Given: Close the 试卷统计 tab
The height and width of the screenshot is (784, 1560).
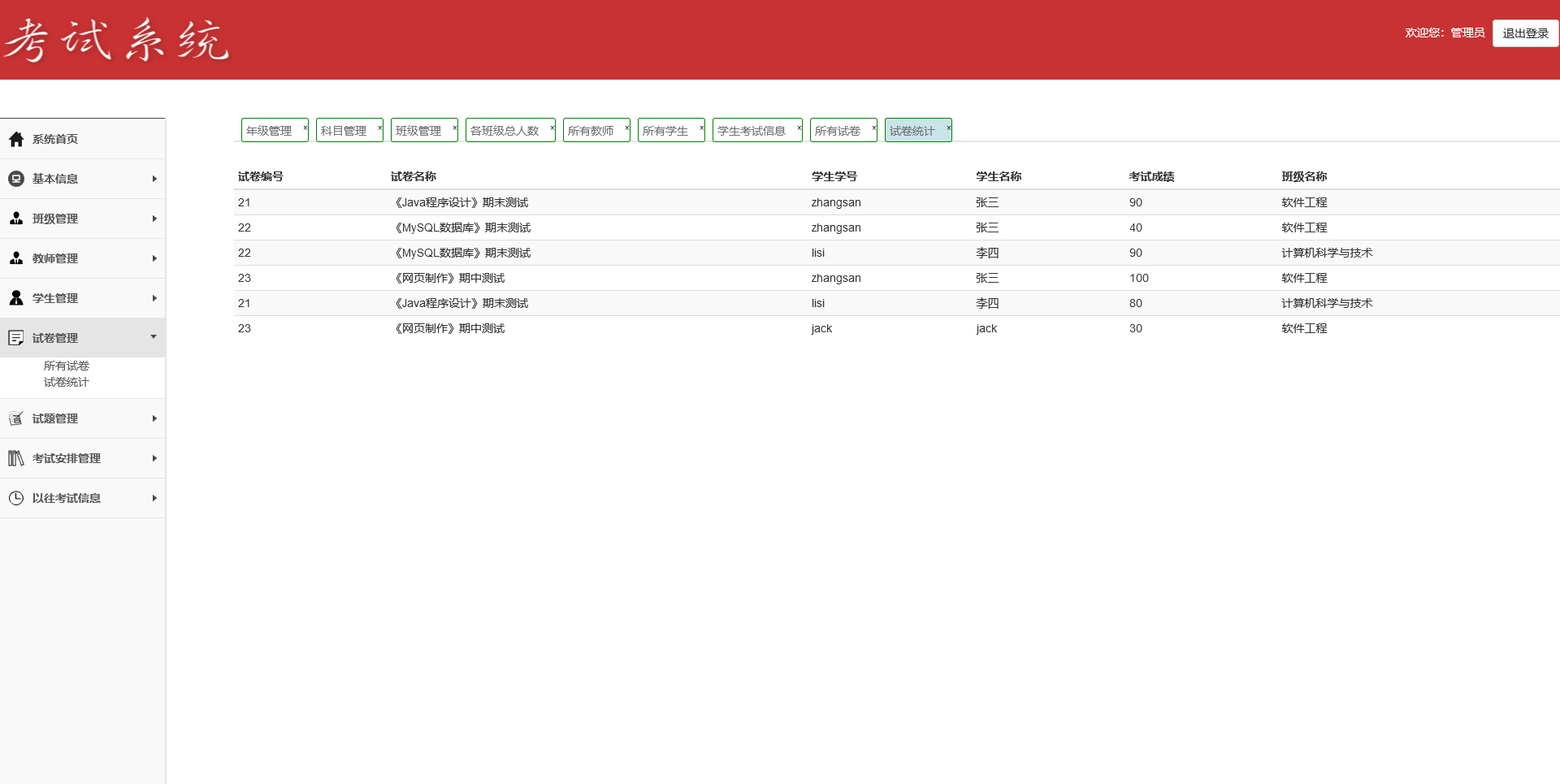Looking at the screenshot, I should (x=948, y=128).
